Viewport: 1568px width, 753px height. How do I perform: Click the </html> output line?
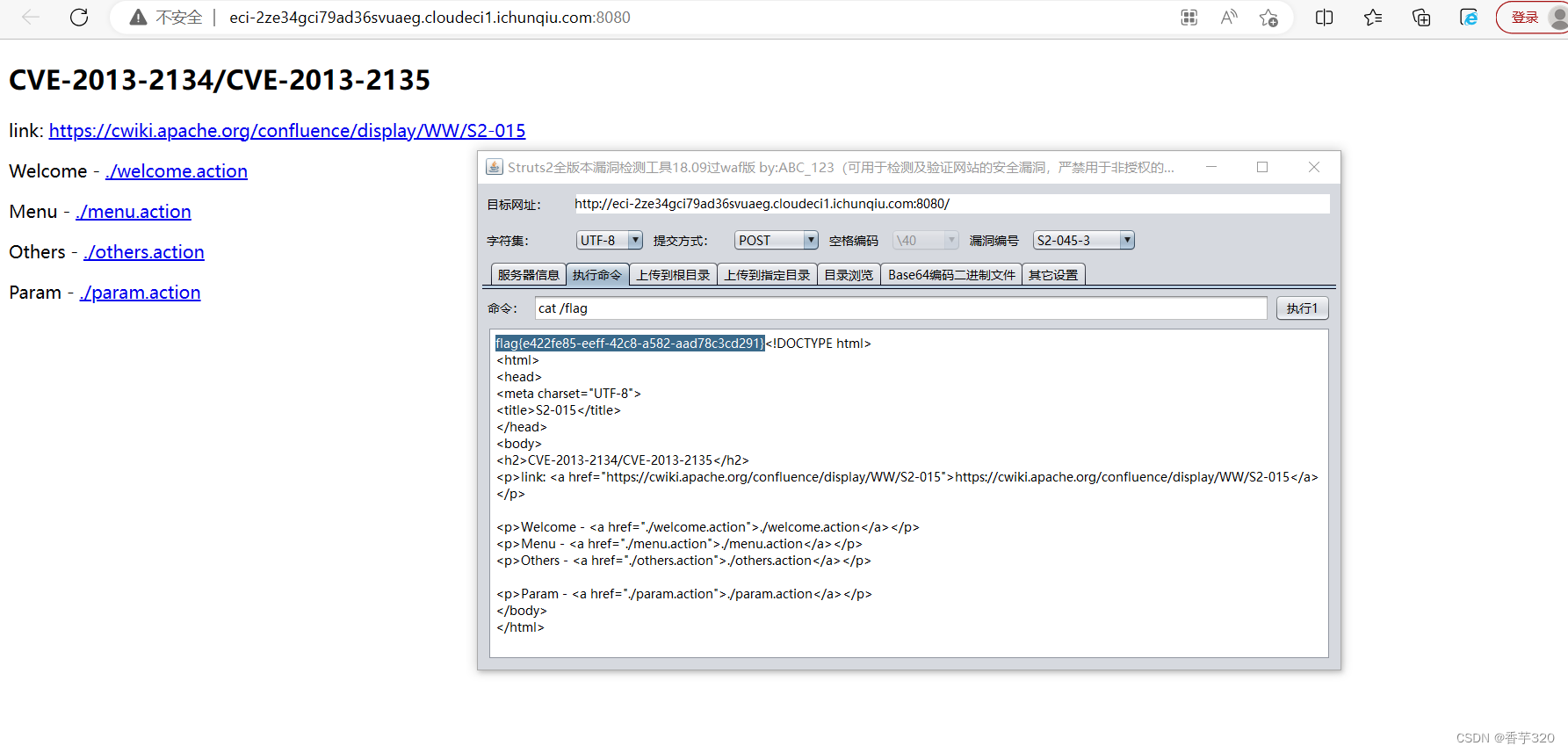[x=520, y=627]
